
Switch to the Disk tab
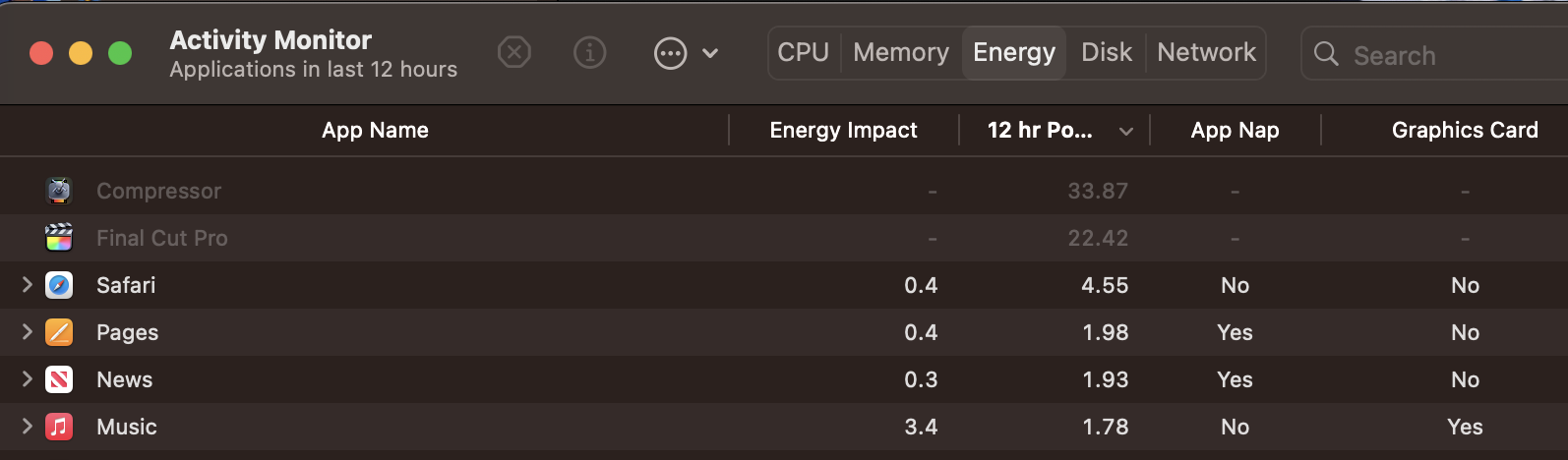click(1107, 52)
